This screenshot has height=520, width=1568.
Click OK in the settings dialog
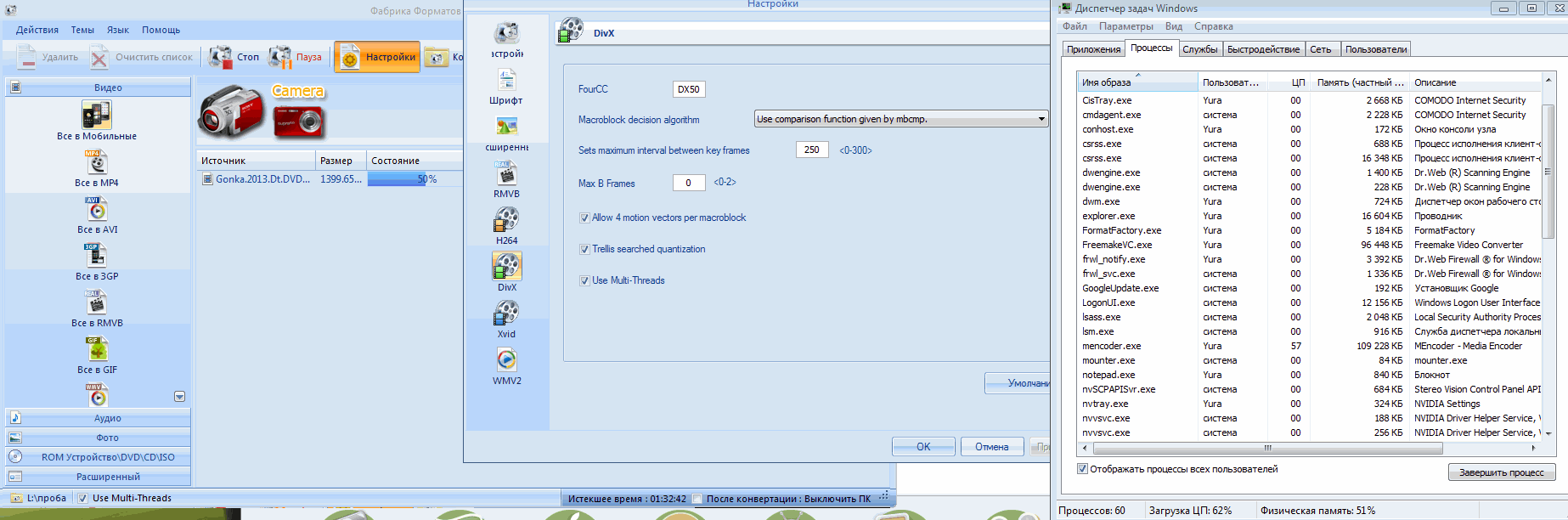pos(923,447)
